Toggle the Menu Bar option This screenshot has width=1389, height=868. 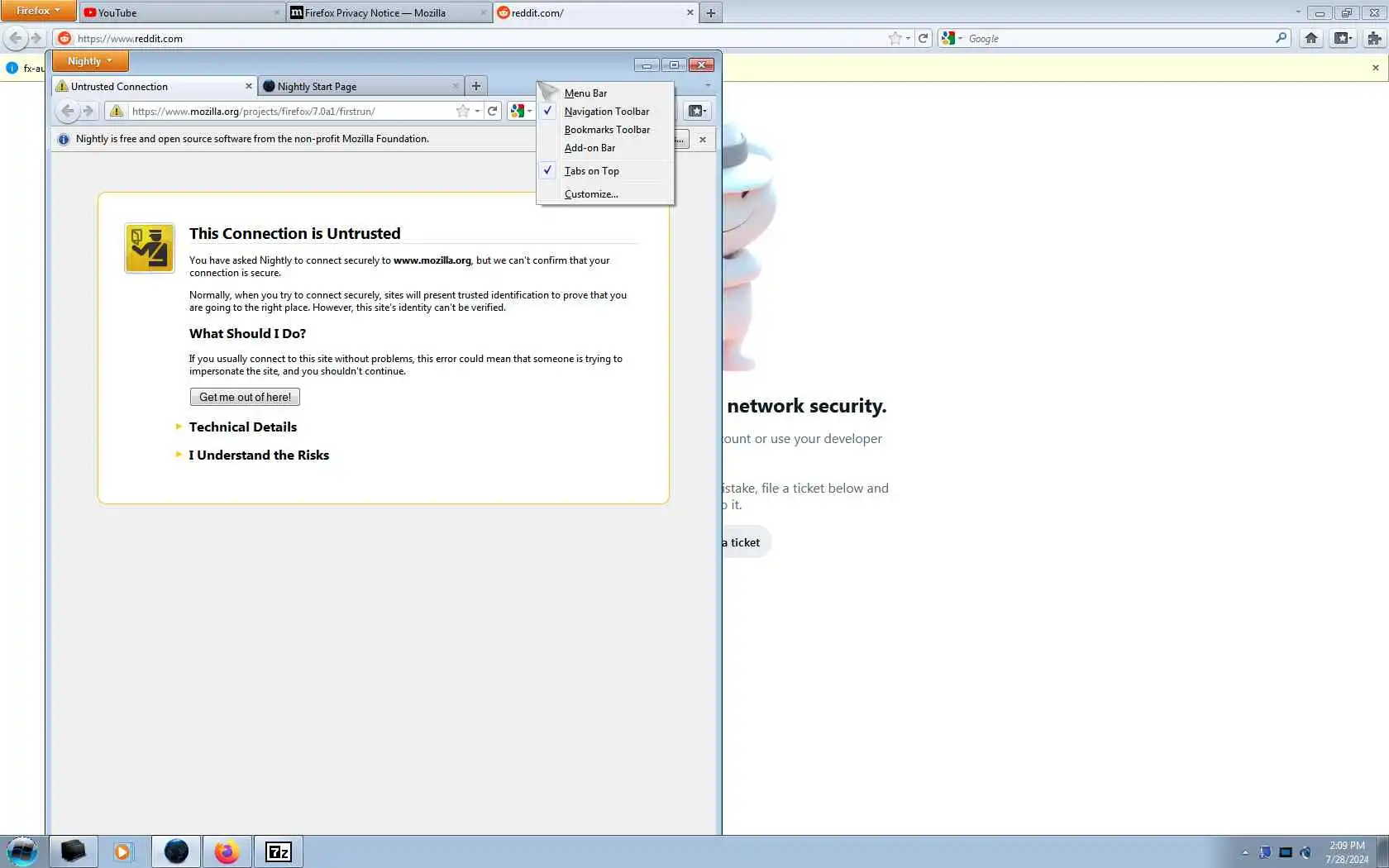coord(605,93)
